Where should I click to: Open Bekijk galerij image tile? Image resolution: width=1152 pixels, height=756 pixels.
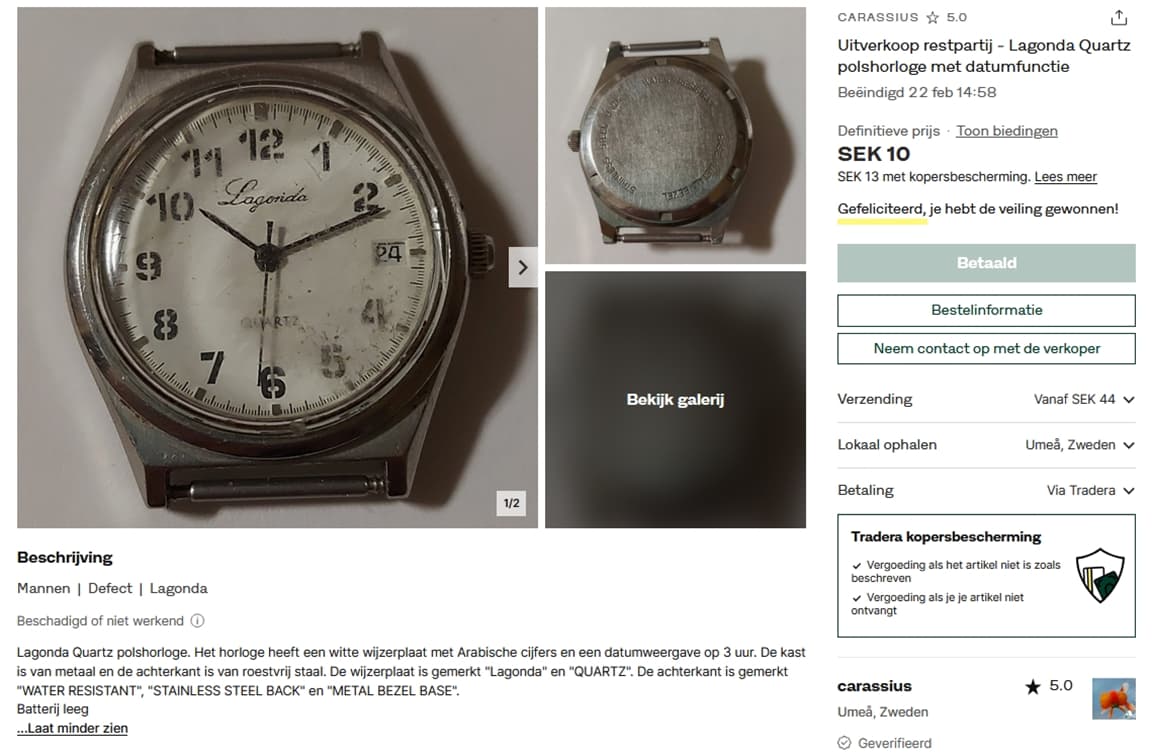click(675, 400)
